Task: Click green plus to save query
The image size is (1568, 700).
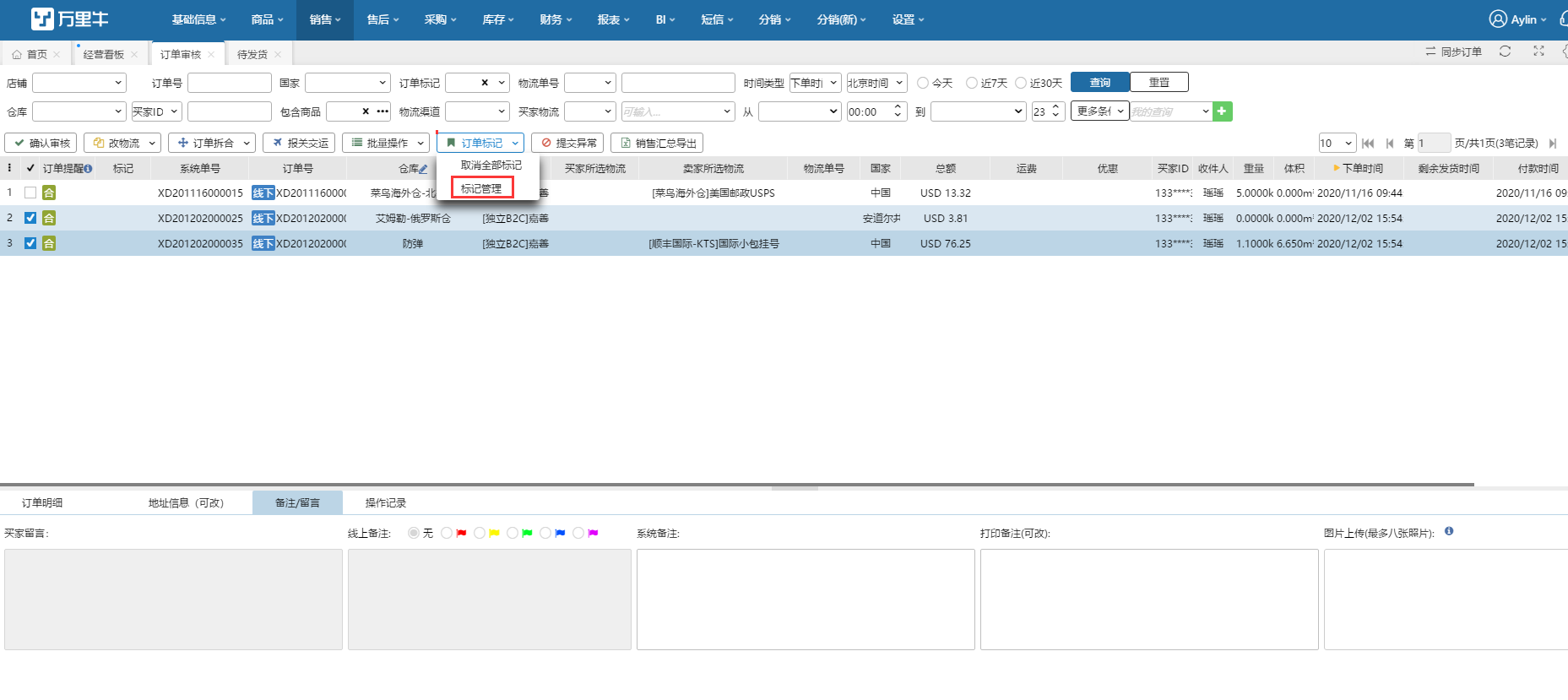Action: [x=1222, y=111]
